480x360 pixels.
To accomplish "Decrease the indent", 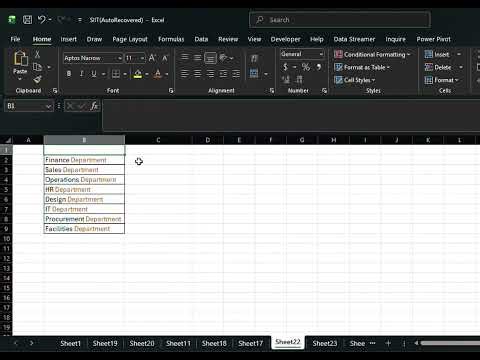I will pos(223,74).
